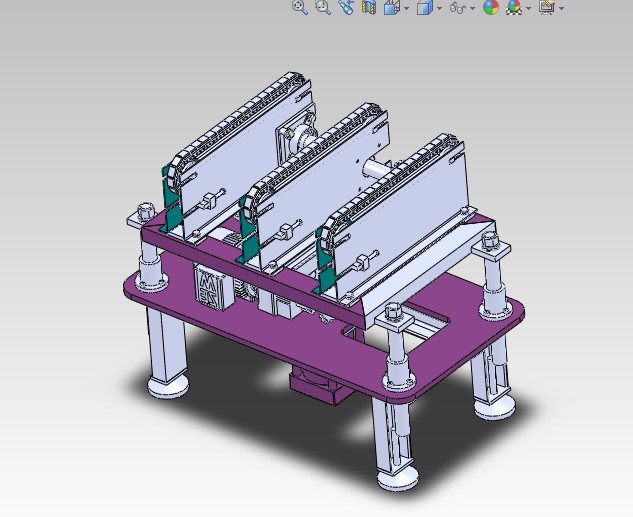The width and height of the screenshot is (633, 517).
Task: Click the View Settings monitor icon
Action: tap(547, 7)
